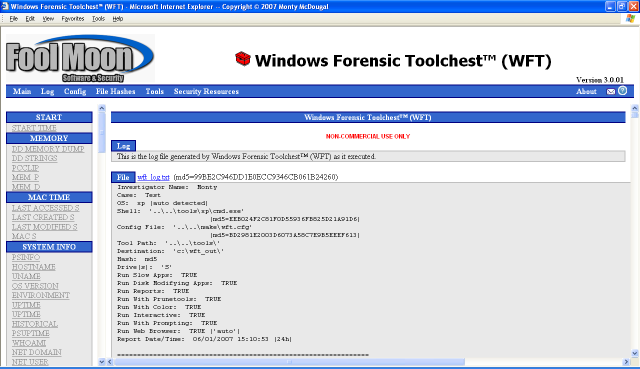The width and height of the screenshot is (640, 369).
Task: Open the DD STRINGS link
Action: click(x=34, y=158)
